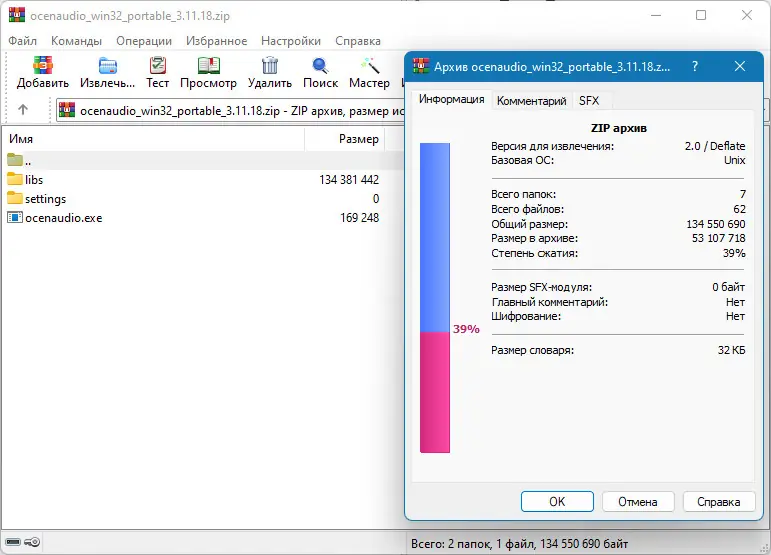This screenshot has width=771, height=555.
Task: Select the parent folder '..' row
Action: [x=202, y=160]
